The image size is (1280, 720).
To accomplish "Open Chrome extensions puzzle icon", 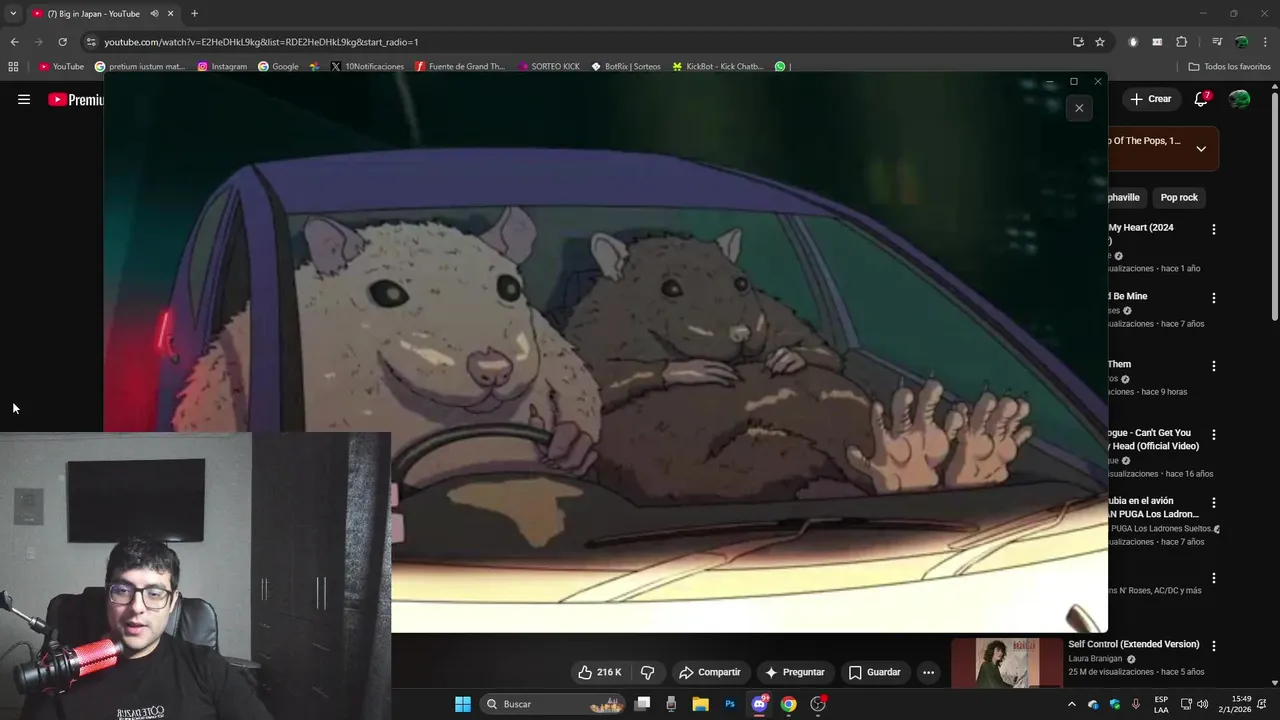I will [1181, 42].
